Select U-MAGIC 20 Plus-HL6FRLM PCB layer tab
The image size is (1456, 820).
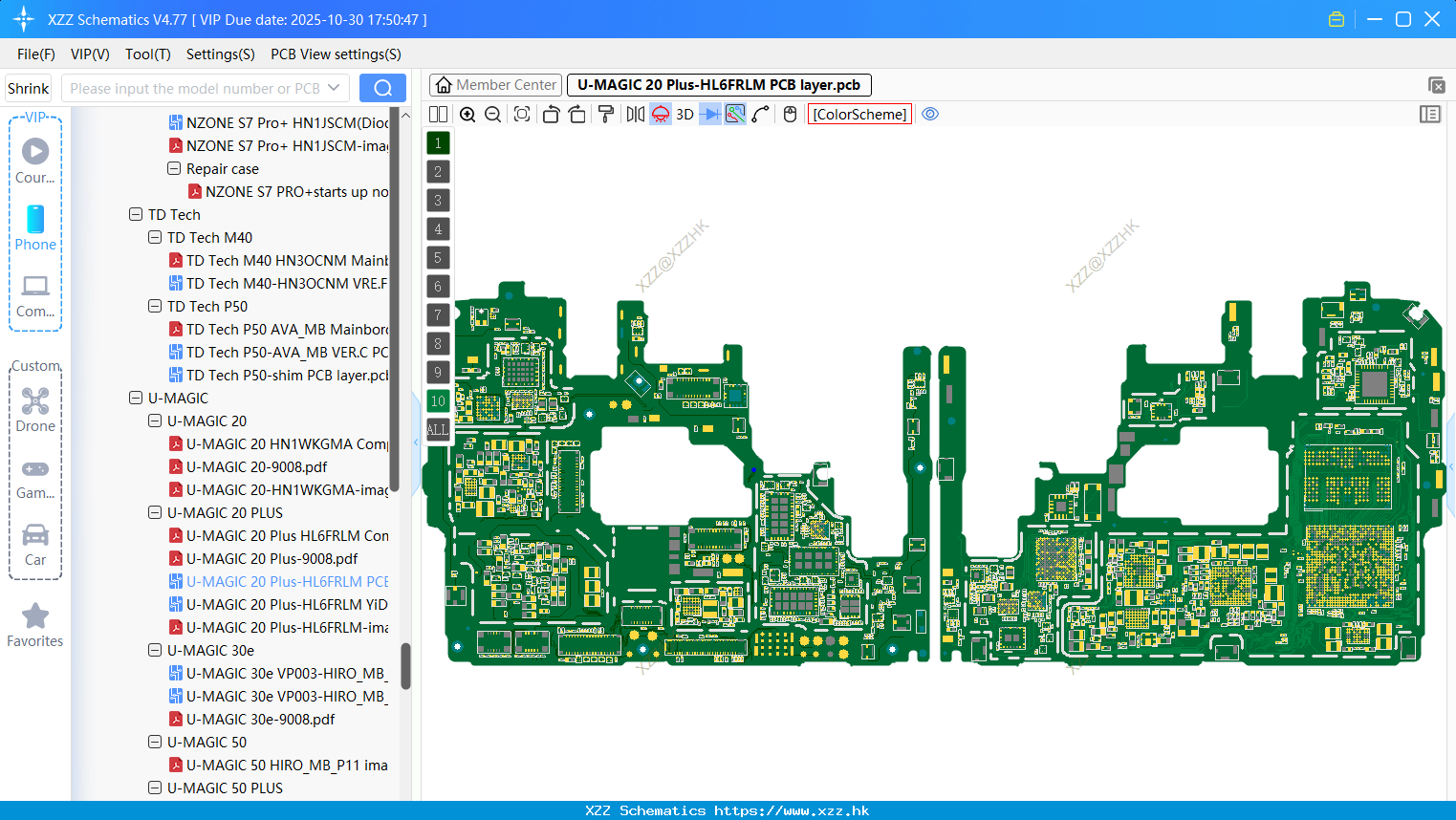(719, 85)
